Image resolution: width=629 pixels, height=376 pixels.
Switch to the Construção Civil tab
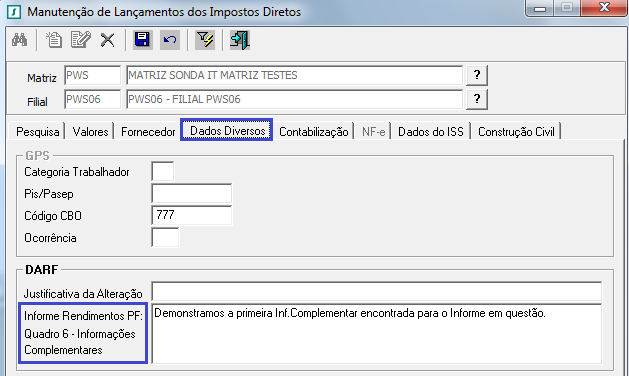(516, 132)
